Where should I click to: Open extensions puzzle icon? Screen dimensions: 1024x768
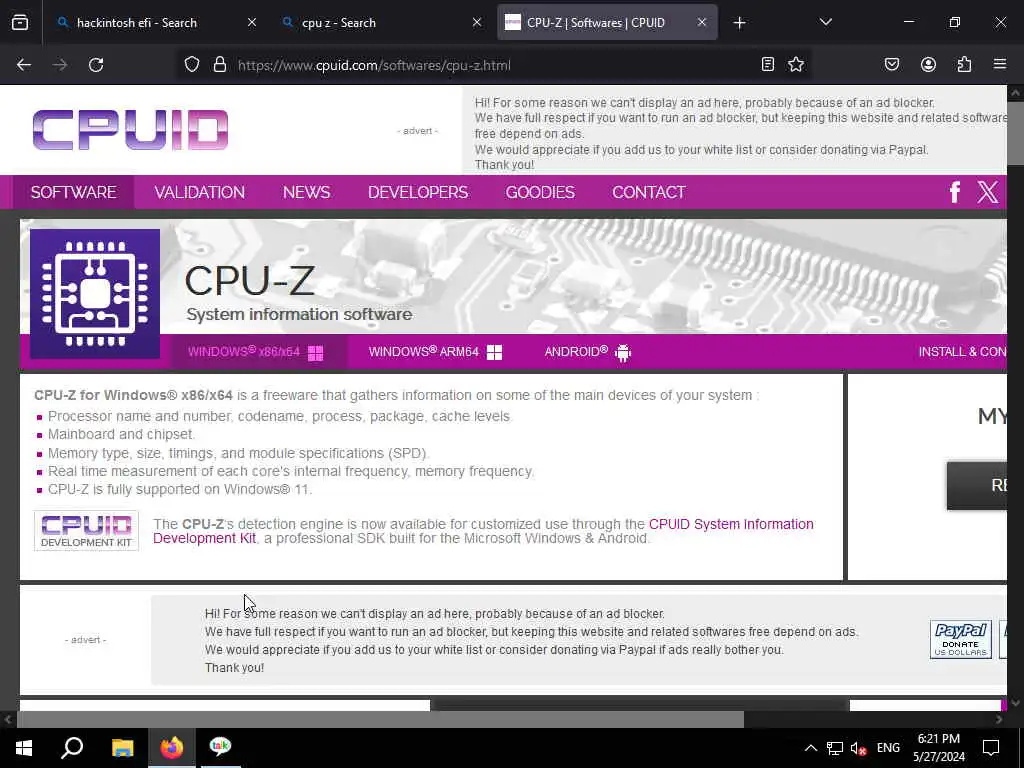(x=965, y=65)
